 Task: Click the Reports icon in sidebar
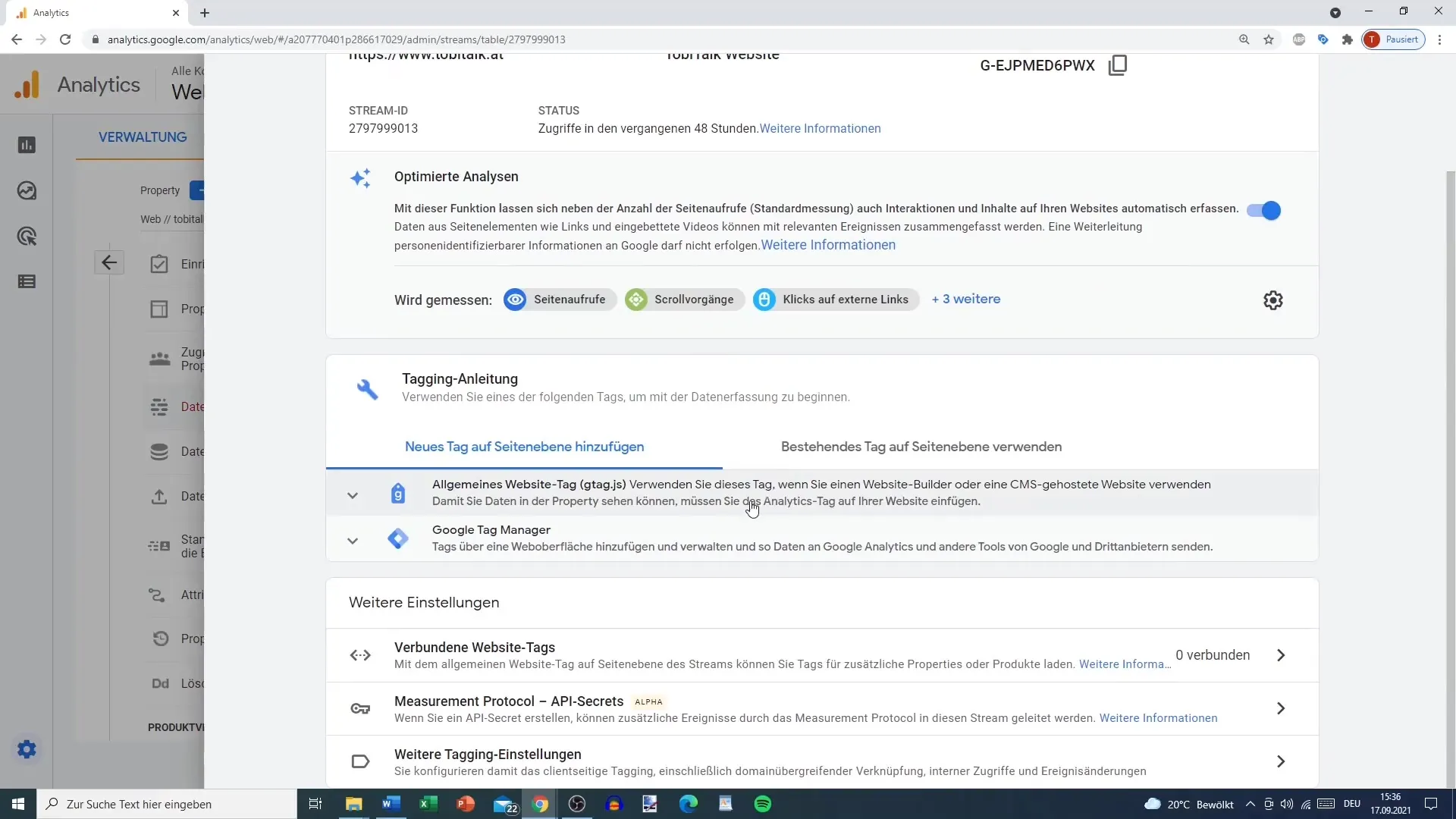click(x=27, y=145)
